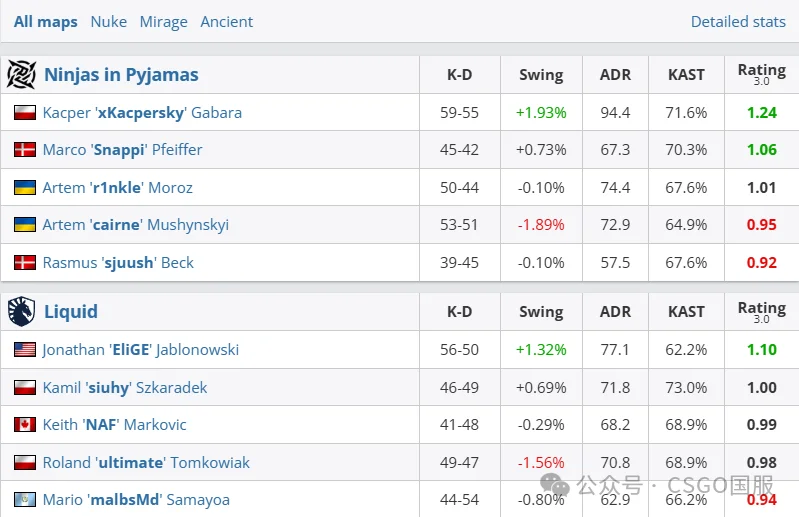The height and width of the screenshot is (517, 799).
Task: Click the US flag next to EliGE
Action: (25, 350)
